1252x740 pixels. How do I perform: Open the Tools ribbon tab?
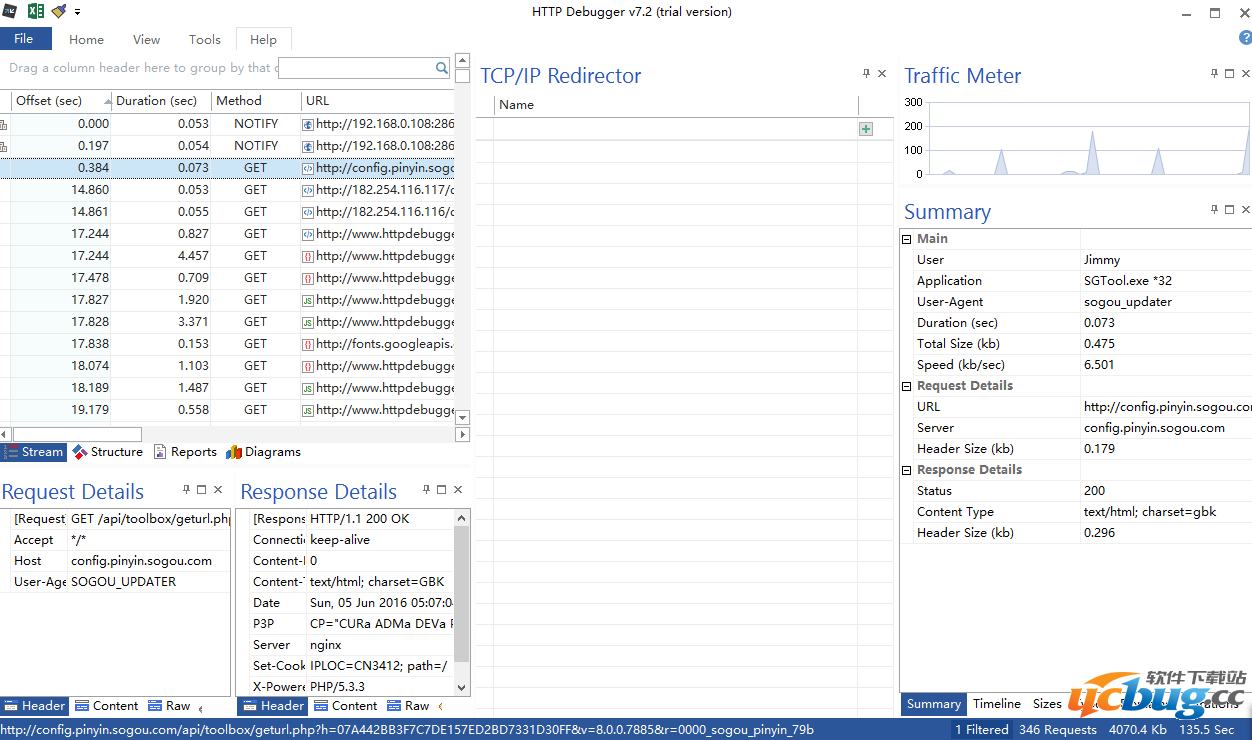click(204, 40)
